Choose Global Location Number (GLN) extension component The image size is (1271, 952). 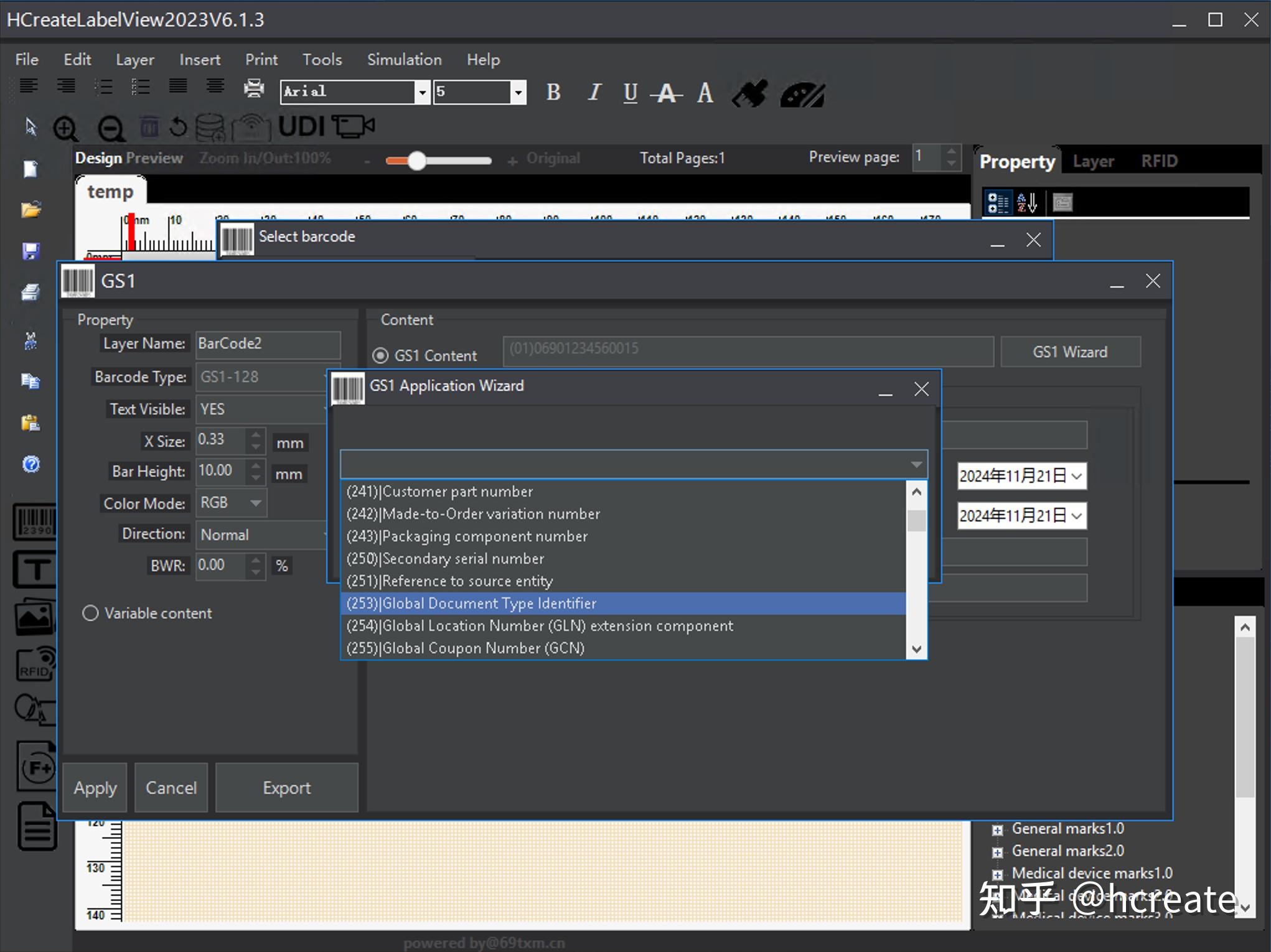tap(539, 626)
